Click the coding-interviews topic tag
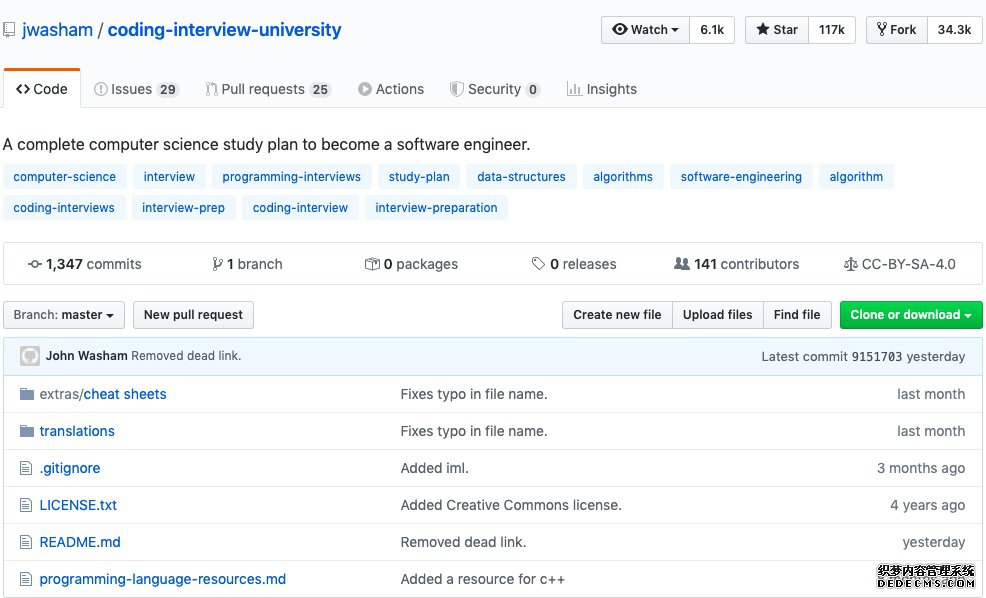The width and height of the screenshot is (986, 598). coord(64,208)
